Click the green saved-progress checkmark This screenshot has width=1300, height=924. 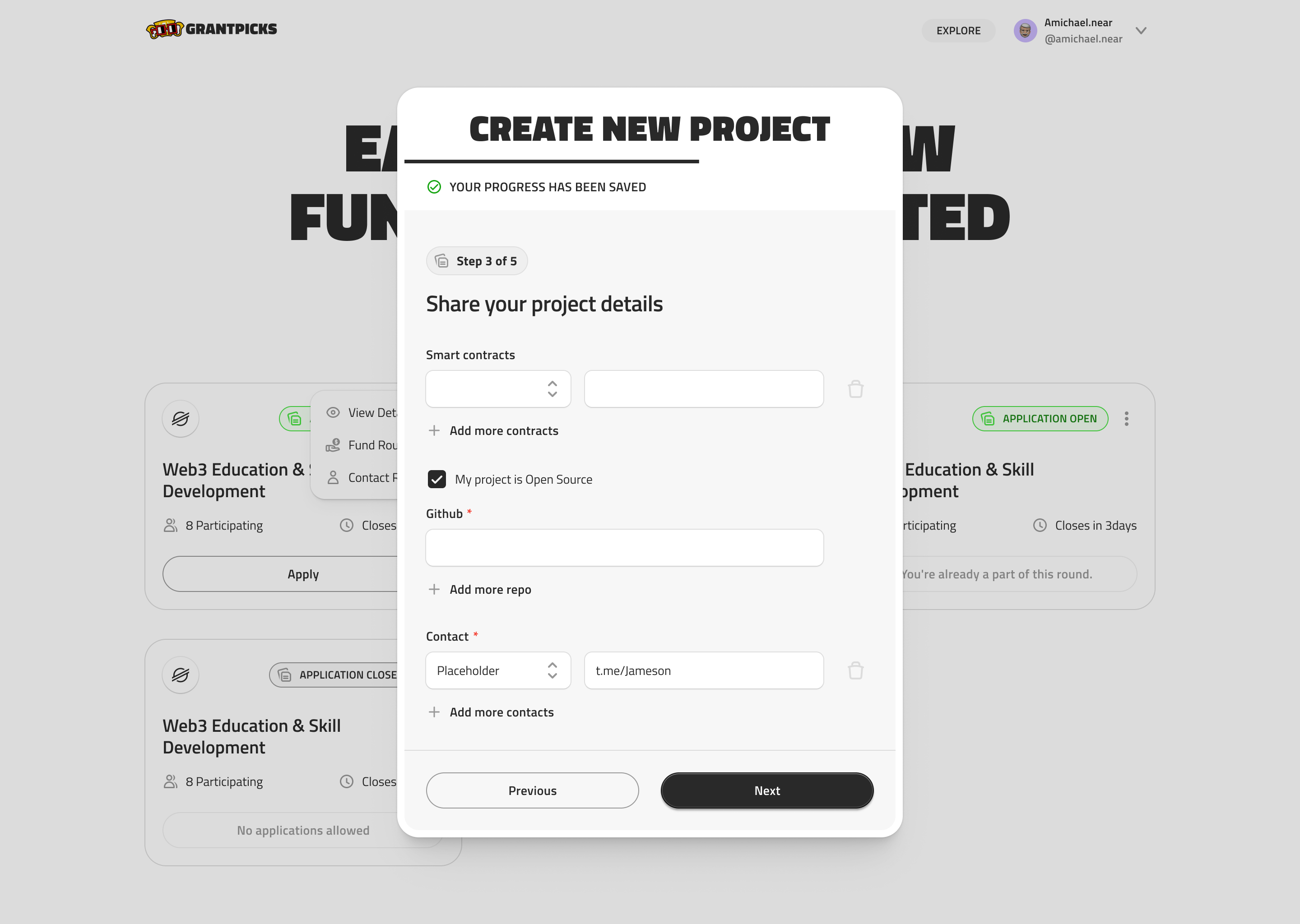click(434, 187)
